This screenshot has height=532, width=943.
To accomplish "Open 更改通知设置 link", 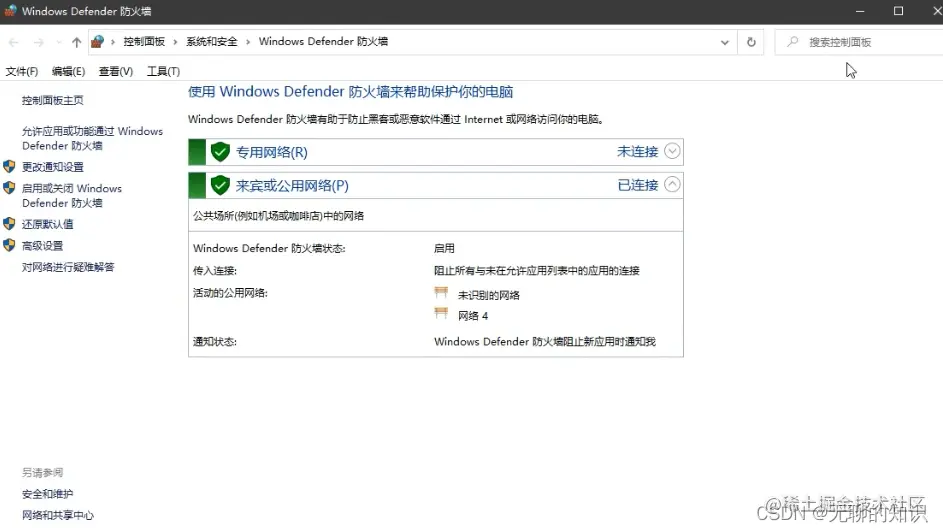I will point(53,167).
